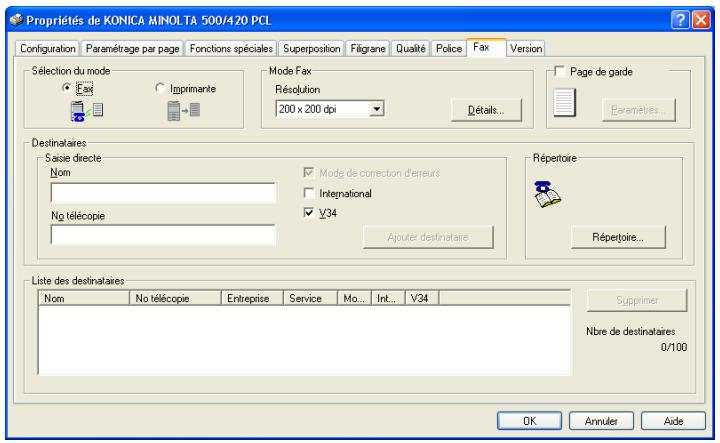Click the V34 column header
Viewport: 720px width, 443px height.
click(422, 298)
